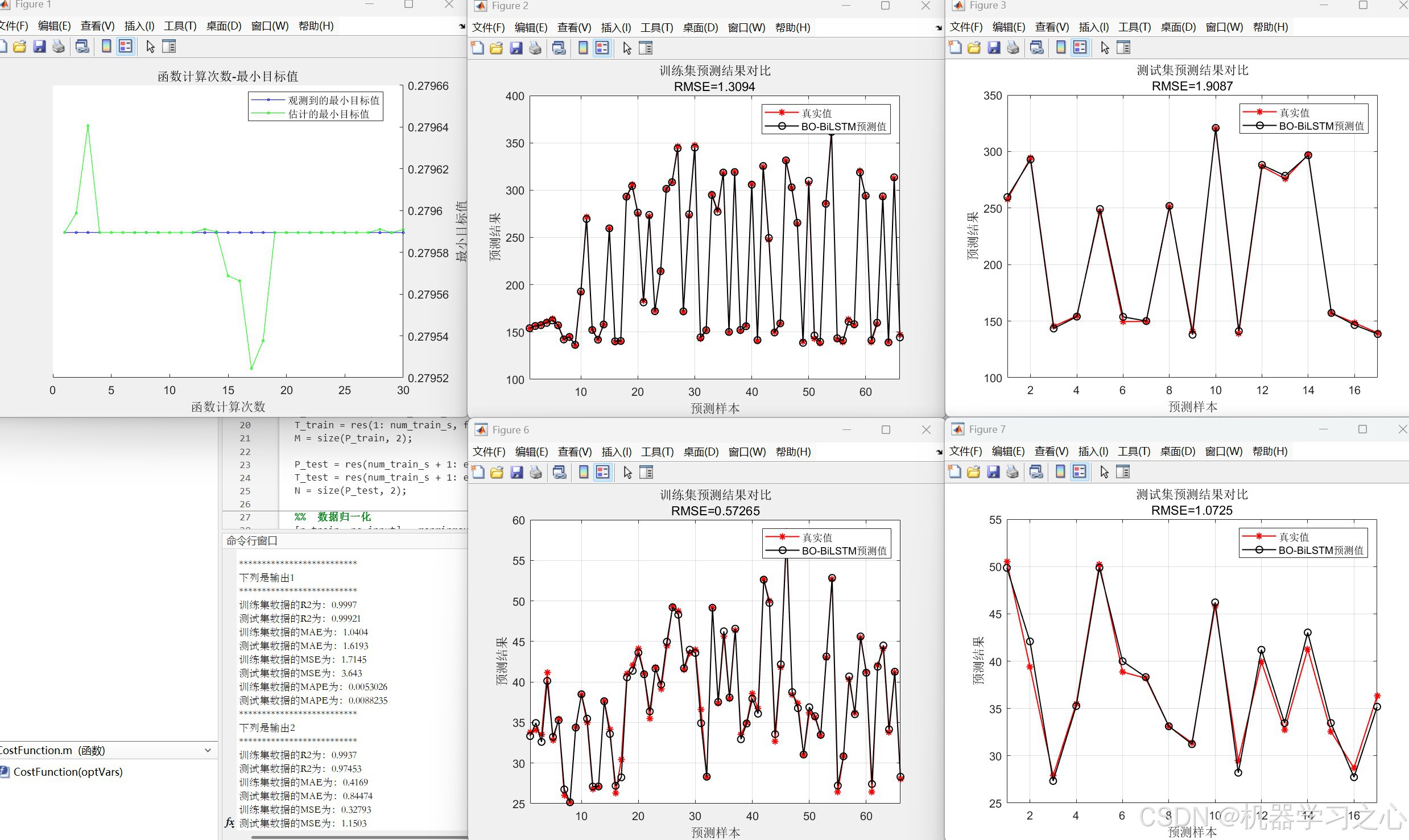The height and width of the screenshot is (840, 1409).
Task: Open Property Inspector in Figure 3 toolbar
Action: tap(1123, 48)
